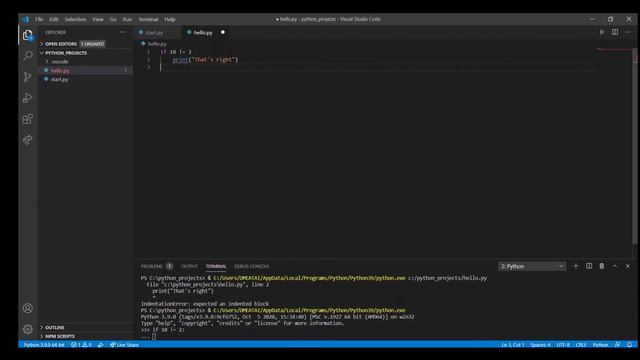640x360 pixels.
Task: Open the Extensions view
Action: pyautogui.click(x=28, y=119)
